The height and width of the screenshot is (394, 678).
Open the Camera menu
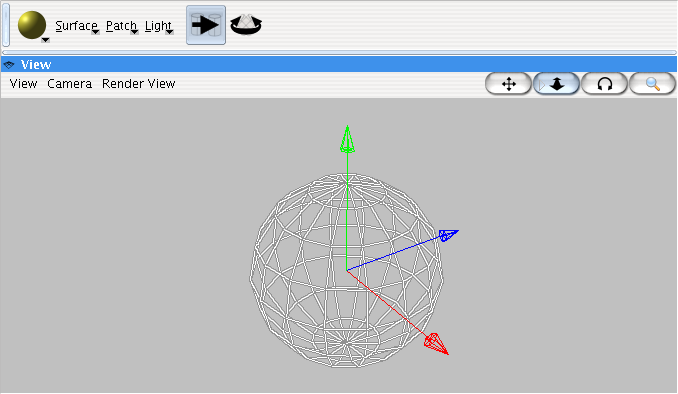click(69, 83)
